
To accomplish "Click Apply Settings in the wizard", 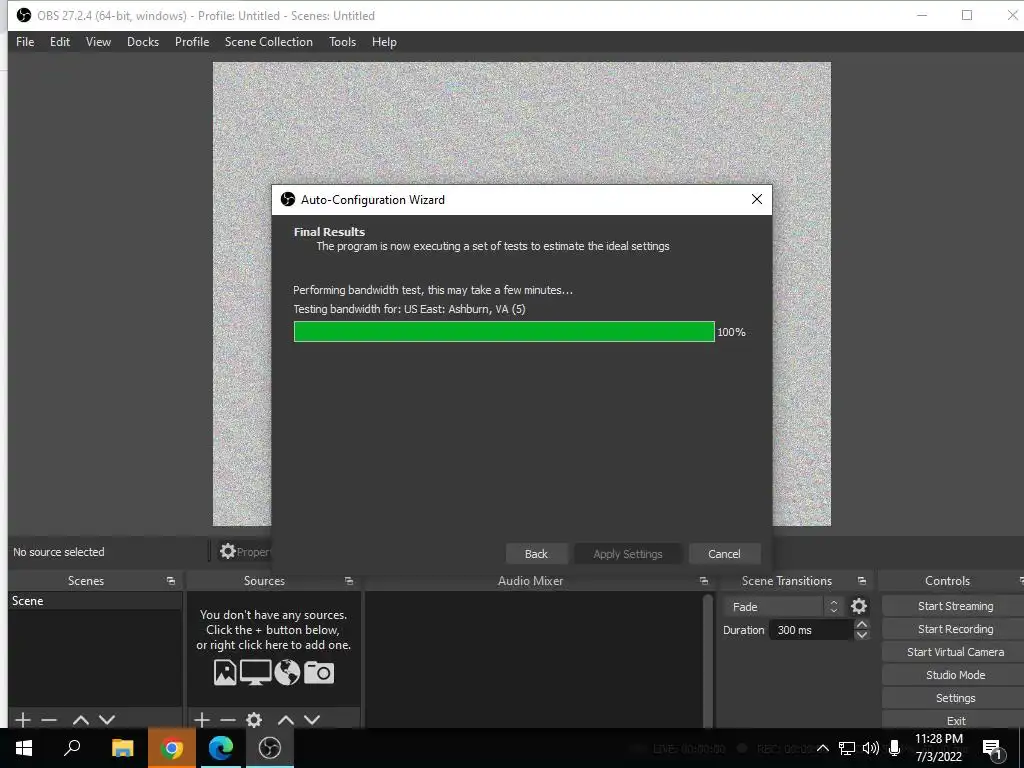I will click(x=628, y=554).
